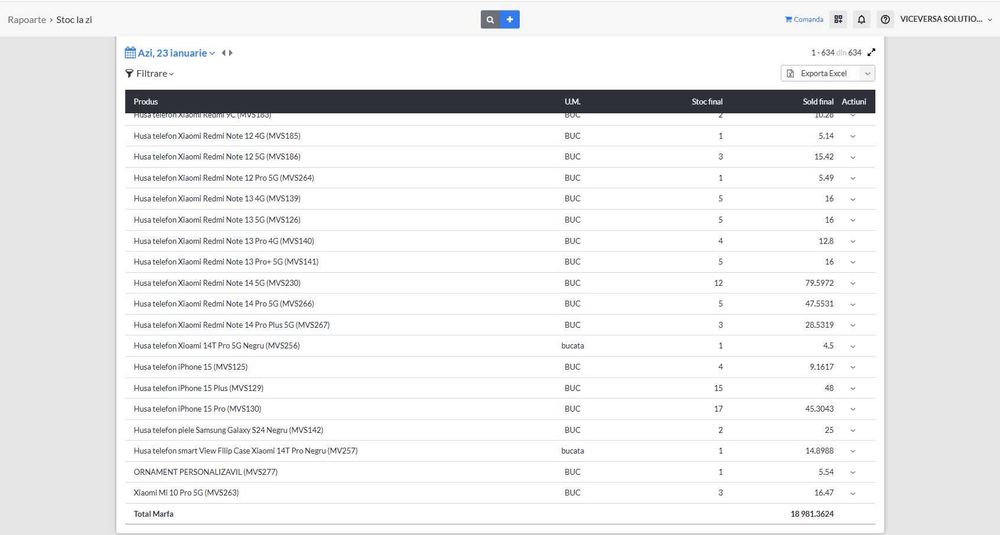Expand actions for Redmi Note 14 Pro Plus 5G row
The height and width of the screenshot is (535, 1000).
coord(853,326)
